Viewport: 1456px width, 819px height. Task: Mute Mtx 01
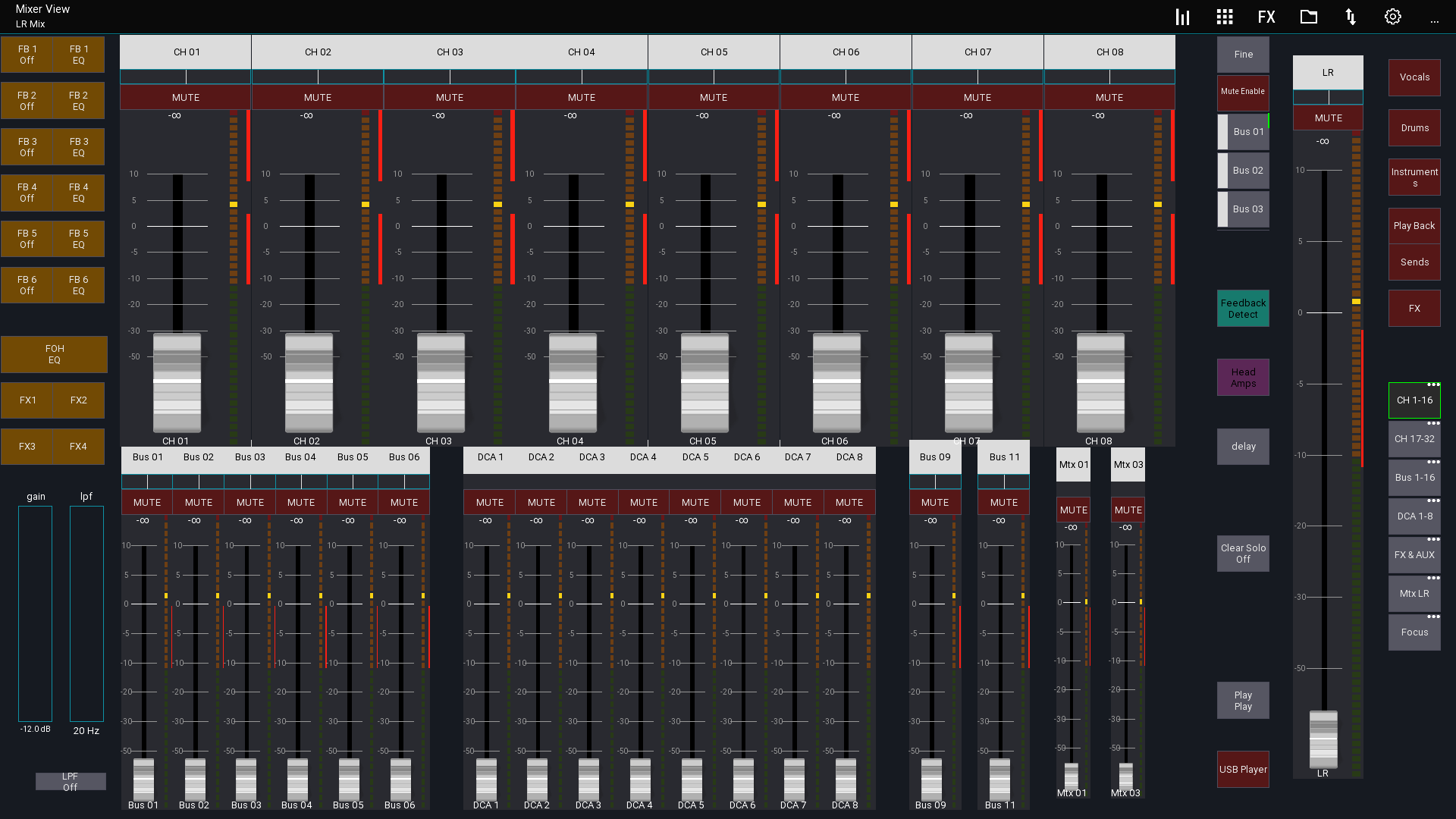1074,510
